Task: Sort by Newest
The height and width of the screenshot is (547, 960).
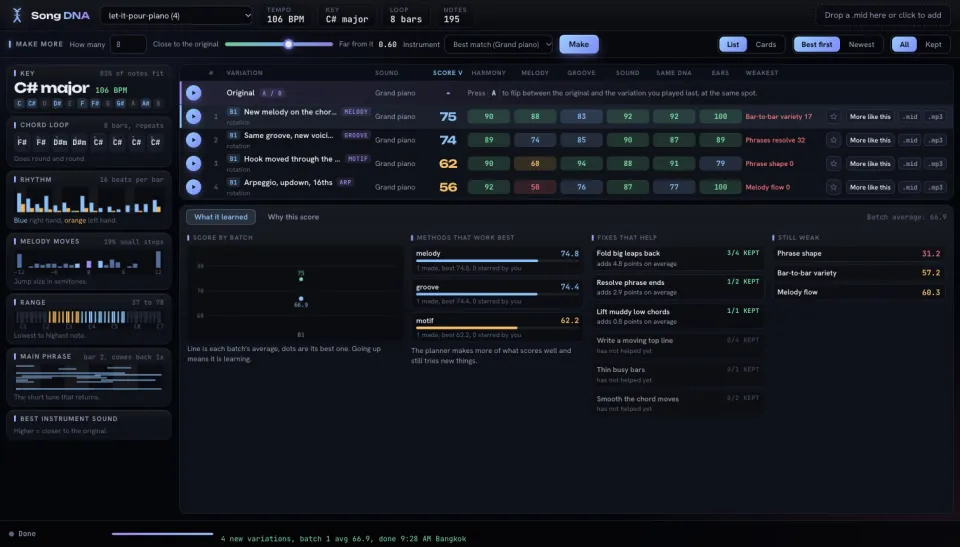Action: pyautogui.click(x=861, y=44)
